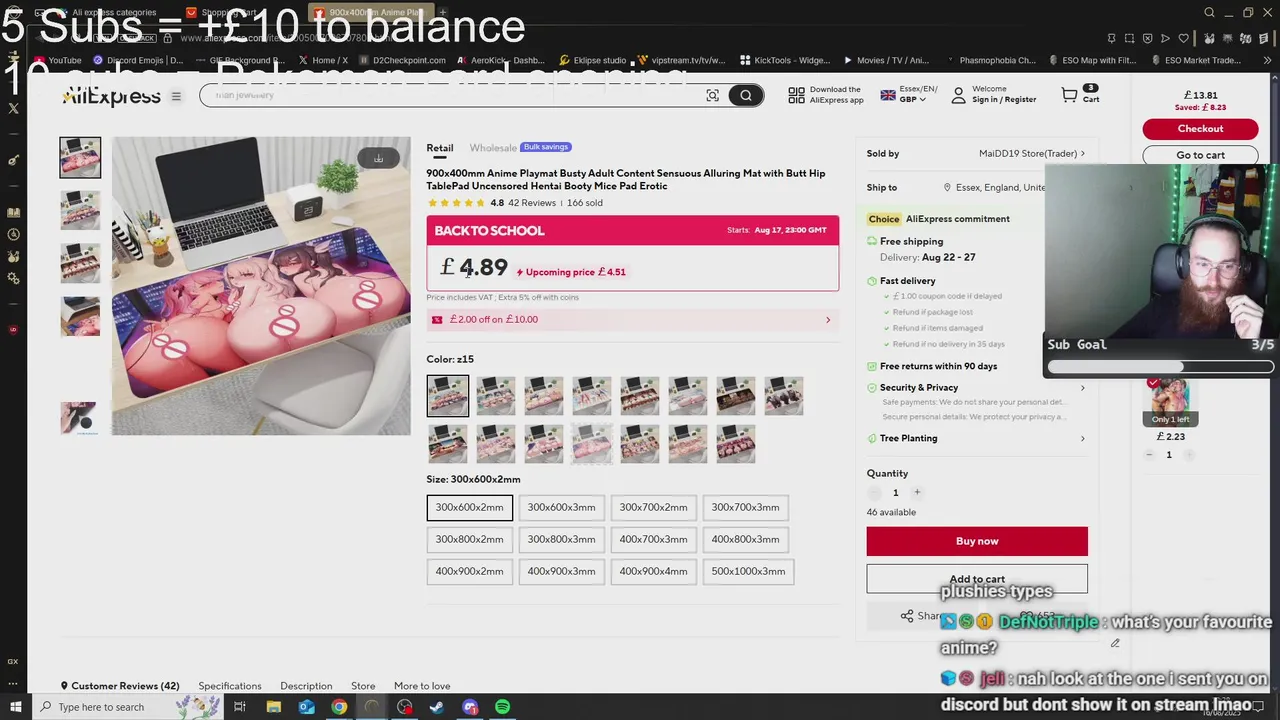Open Windows Start menu
The width and height of the screenshot is (1280, 720).
click(14, 707)
